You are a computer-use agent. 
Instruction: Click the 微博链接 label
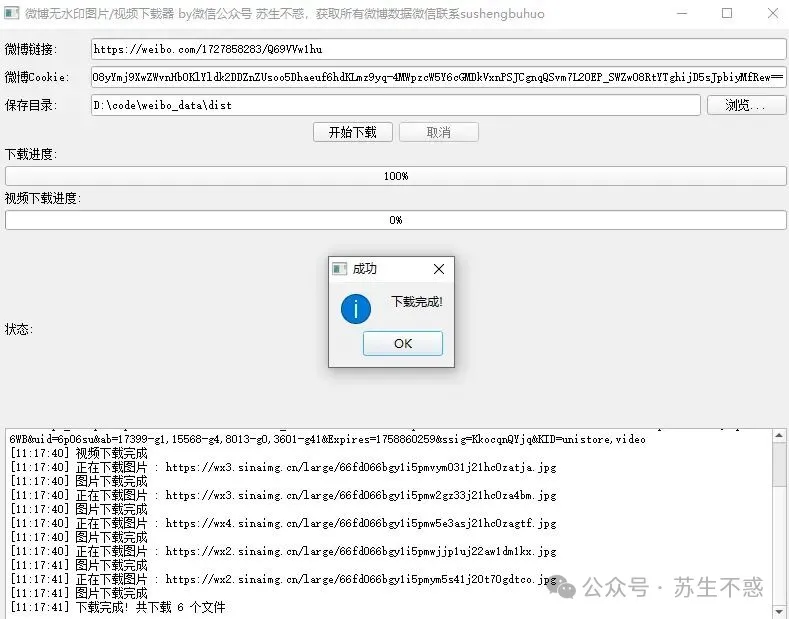(x=31, y=49)
